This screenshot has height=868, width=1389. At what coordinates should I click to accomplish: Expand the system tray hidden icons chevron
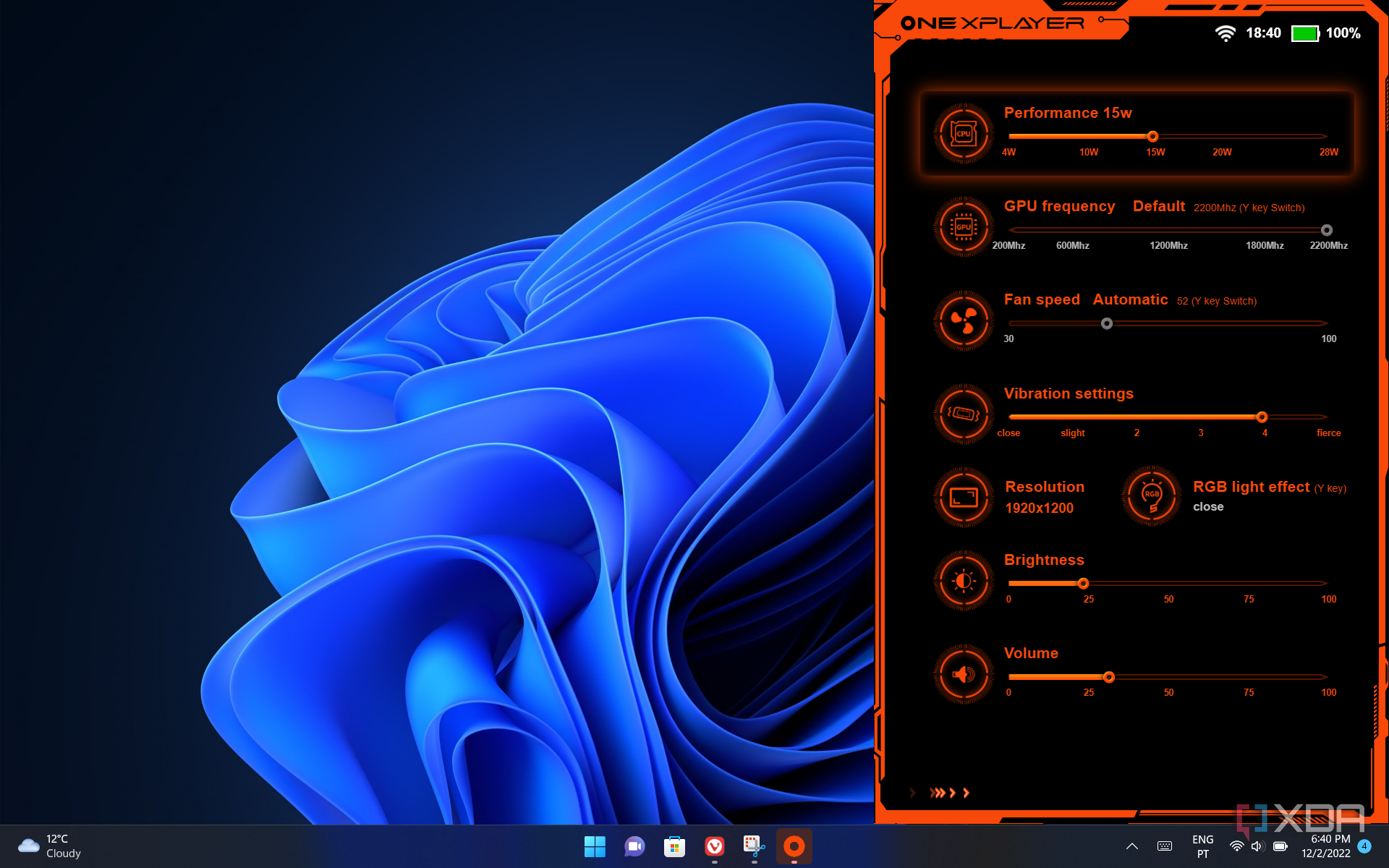(x=1132, y=846)
